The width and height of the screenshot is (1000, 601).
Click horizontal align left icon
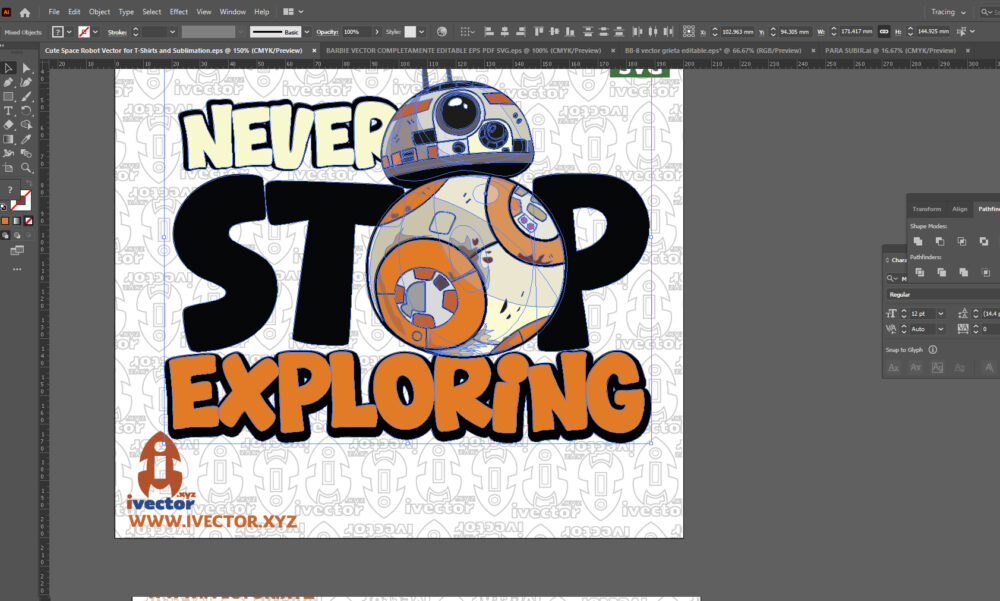(x=489, y=31)
